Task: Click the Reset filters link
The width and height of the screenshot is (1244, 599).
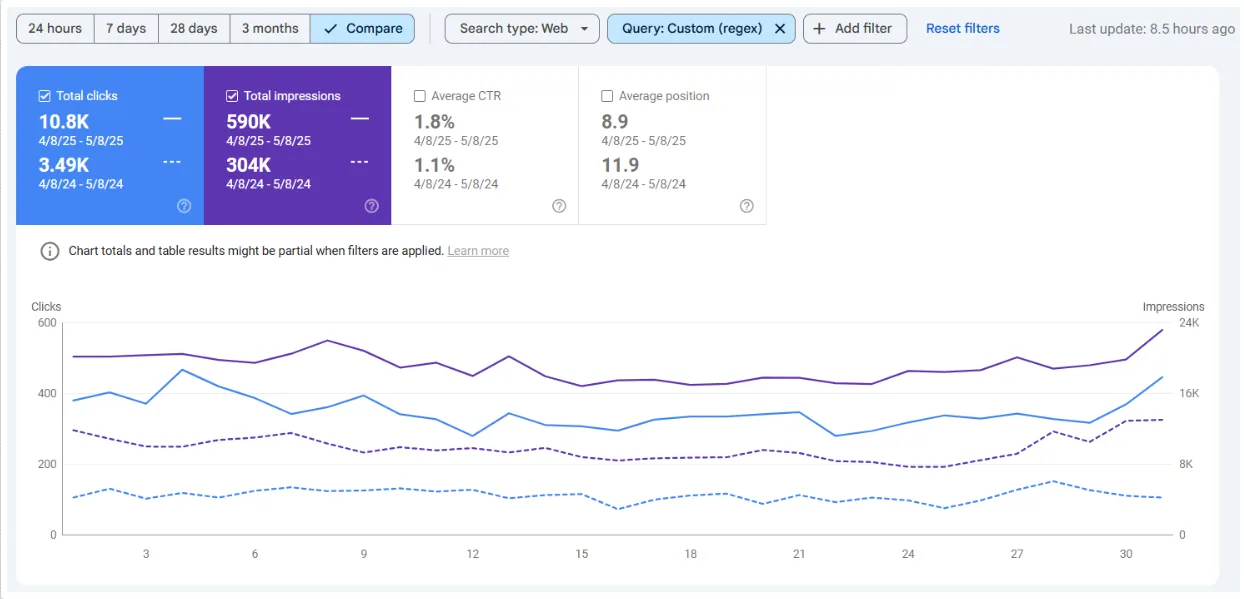Action: click(x=961, y=28)
